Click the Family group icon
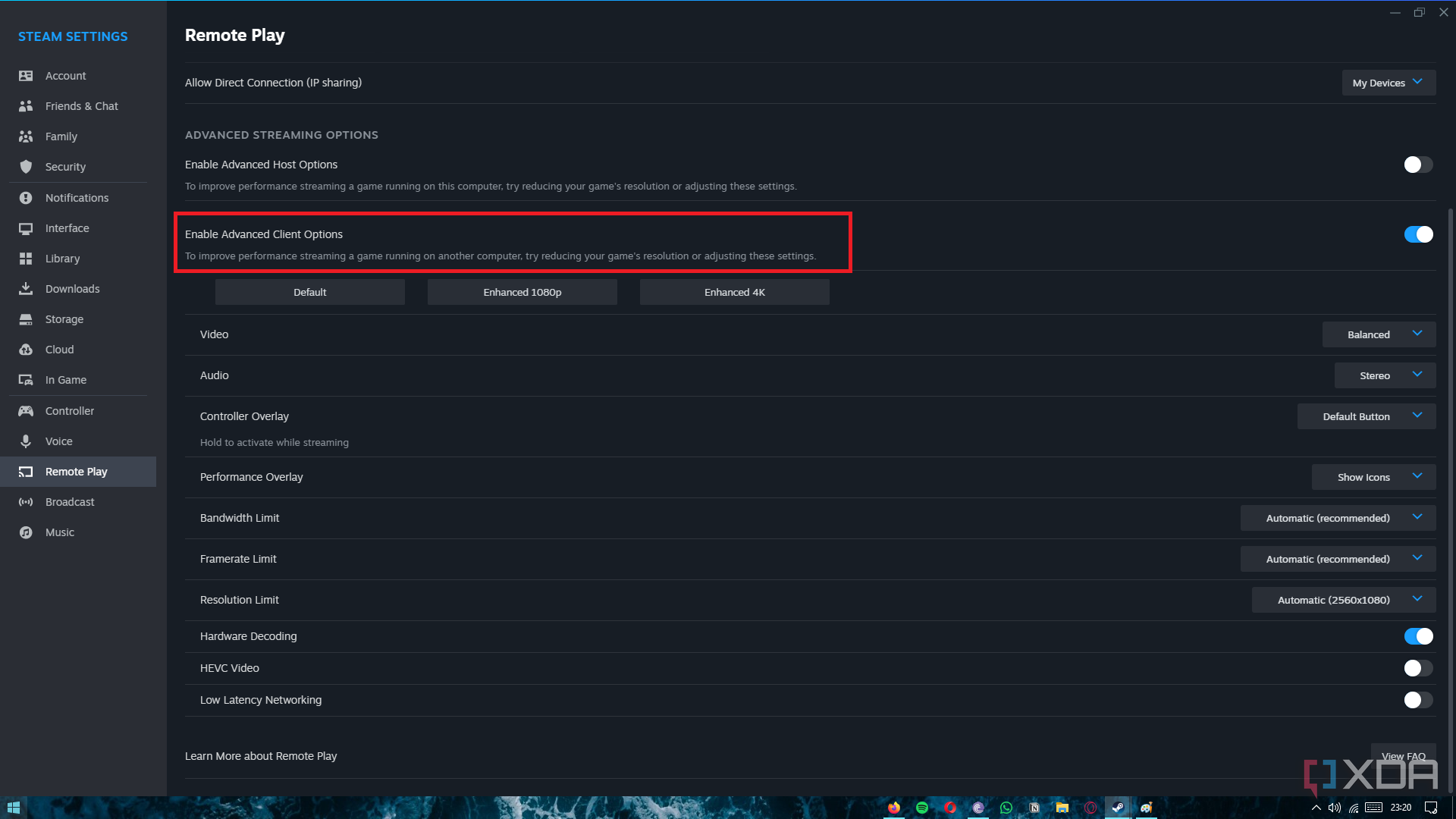The width and height of the screenshot is (1456, 819). (x=26, y=136)
